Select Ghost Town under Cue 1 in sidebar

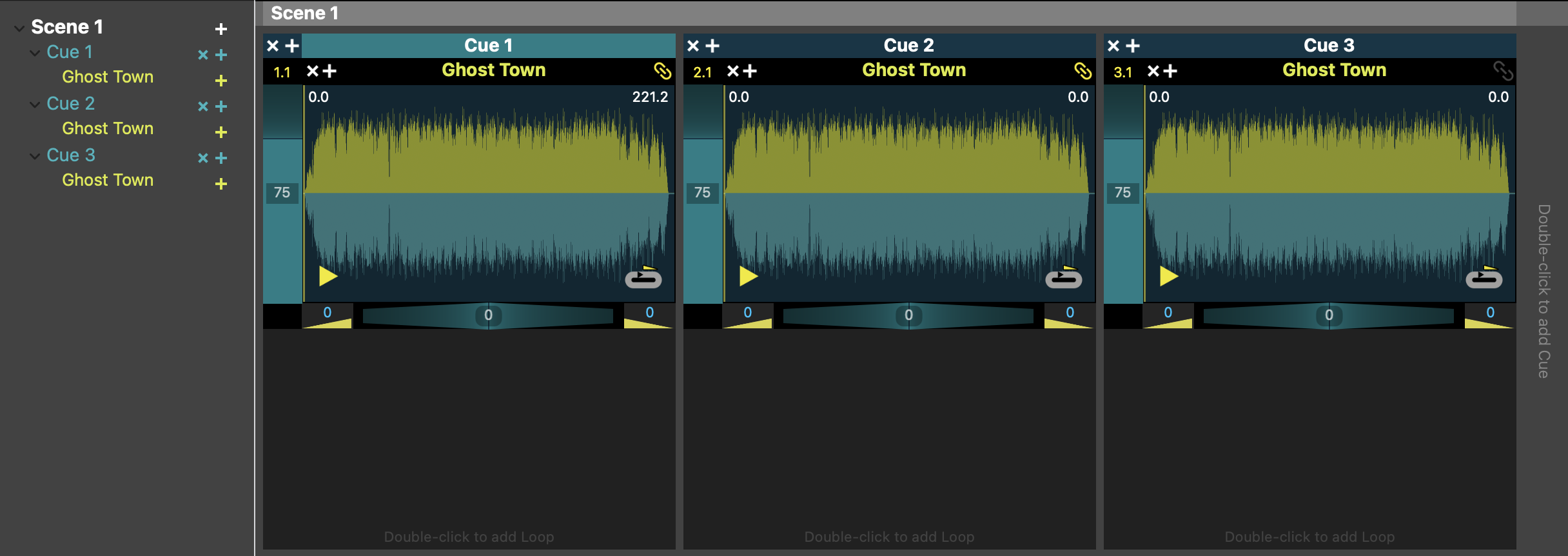tap(108, 77)
